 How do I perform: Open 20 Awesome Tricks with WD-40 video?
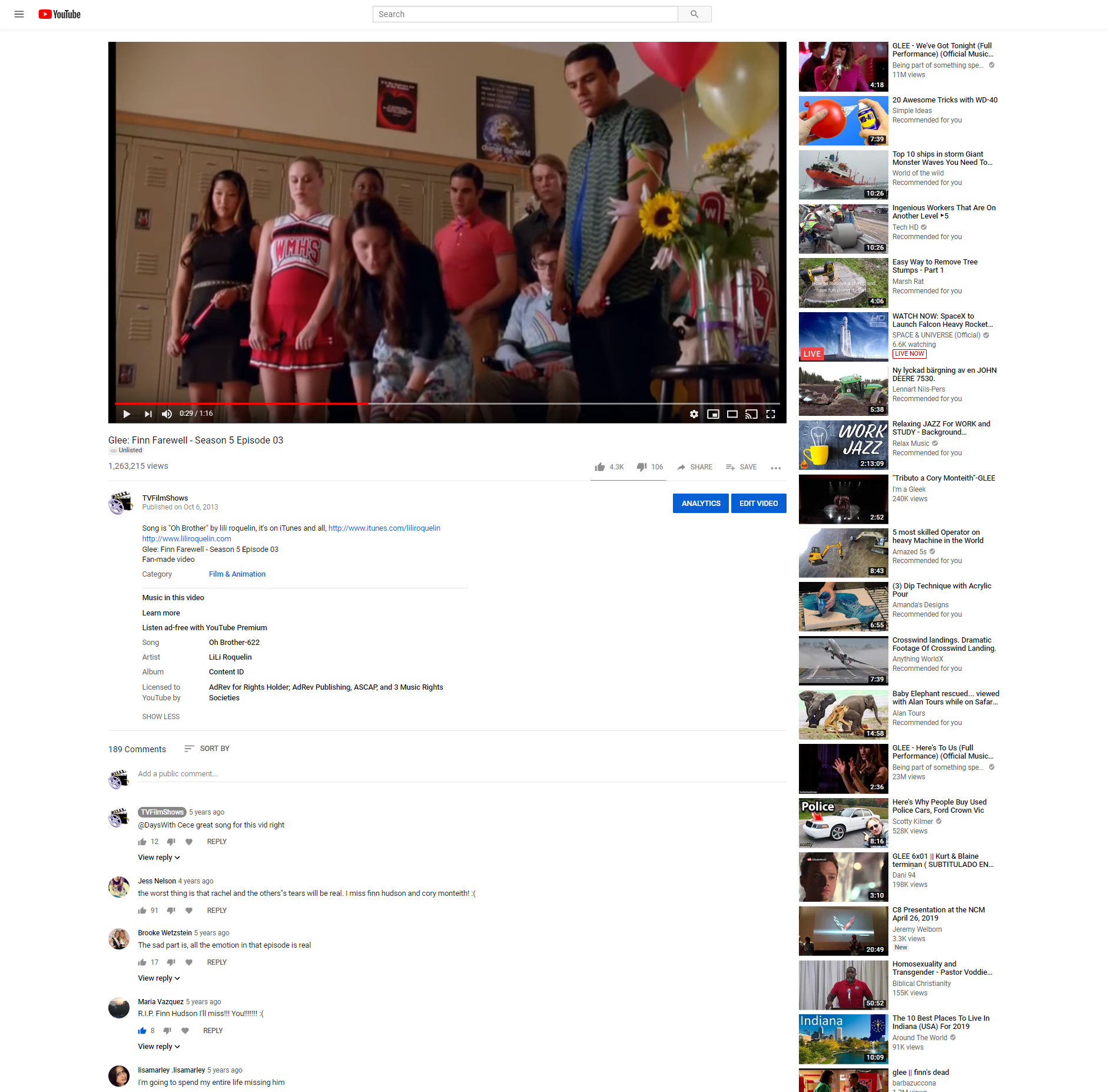[x=944, y=100]
